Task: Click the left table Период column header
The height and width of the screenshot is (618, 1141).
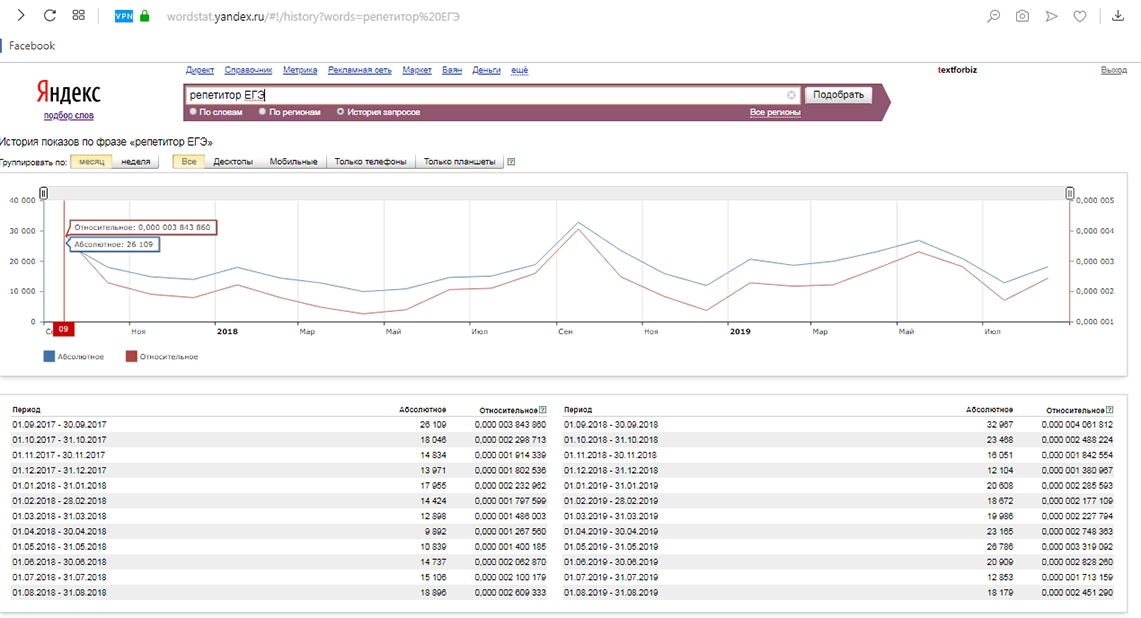Action: pyautogui.click(x=26, y=410)
